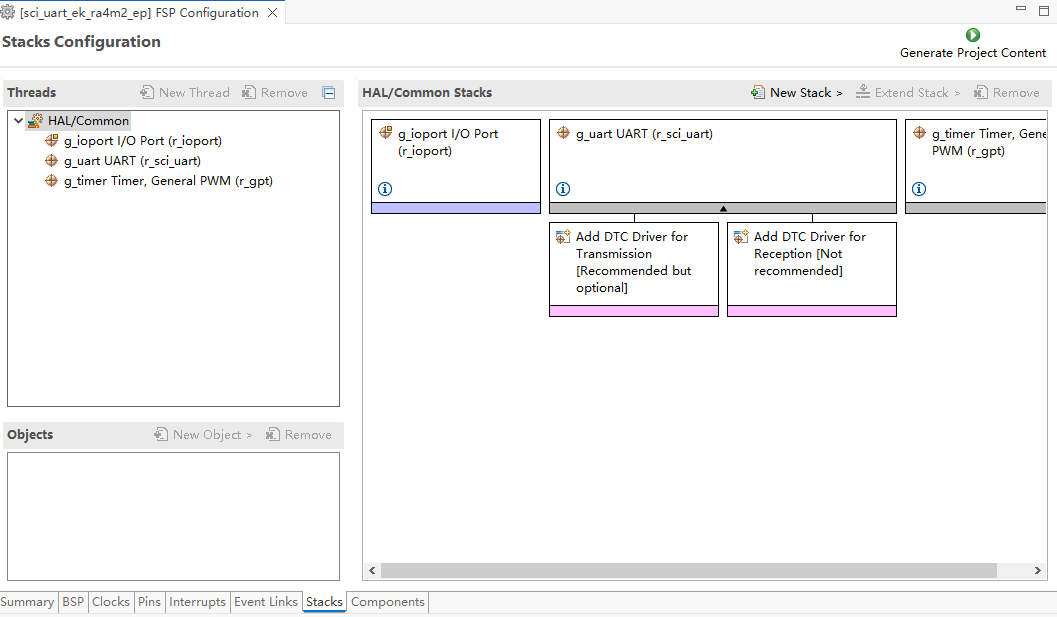Image resolution: width=1057 pixels, height=617 pixels.
Task: Click the add icon in DTC Reception box
Action: 741,237
